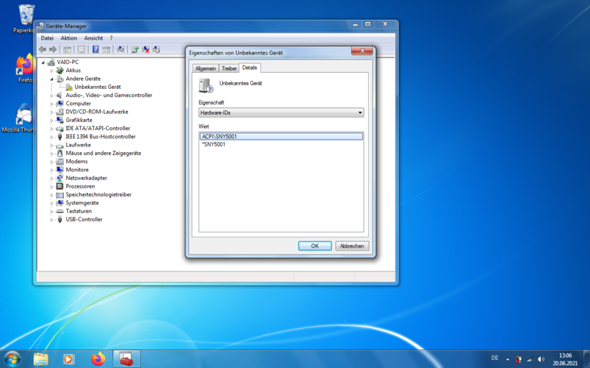Select the Speichertechnologietreiber tree entry
Screen dimensions: 590x368
(98, 195)
